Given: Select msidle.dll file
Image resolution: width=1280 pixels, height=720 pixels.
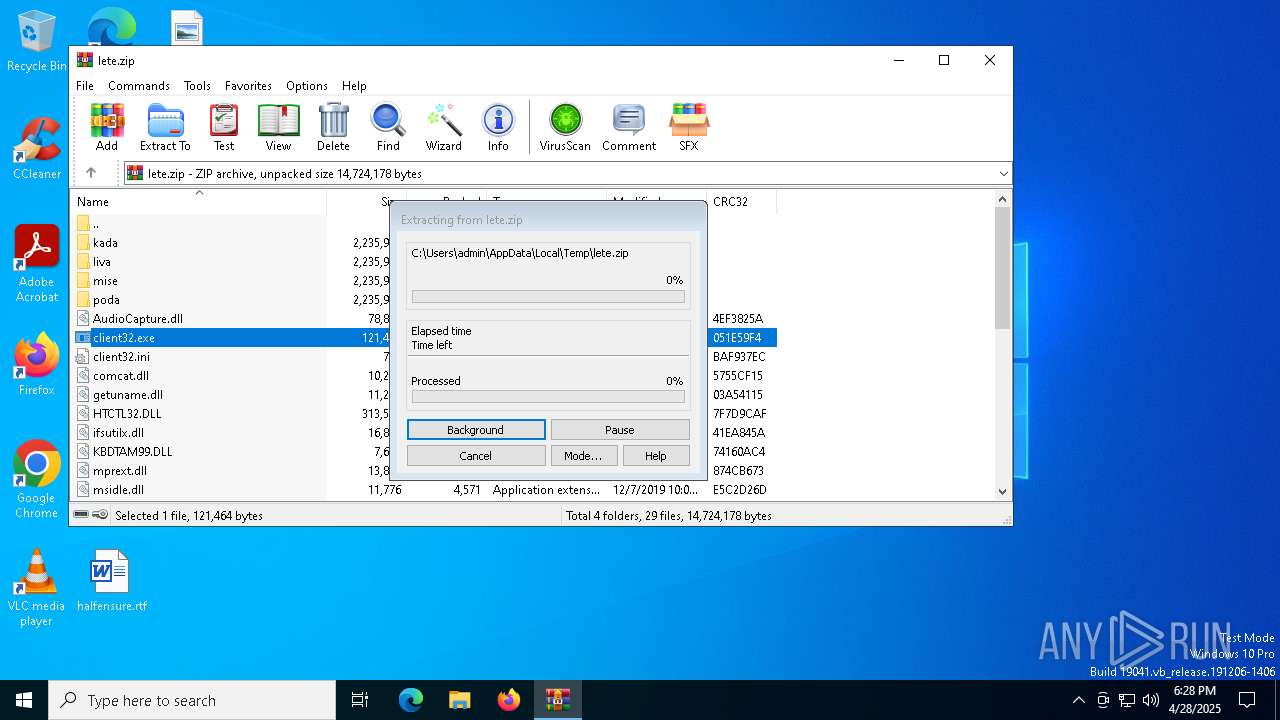Looking at the screenshot, I should coord(118,490).
